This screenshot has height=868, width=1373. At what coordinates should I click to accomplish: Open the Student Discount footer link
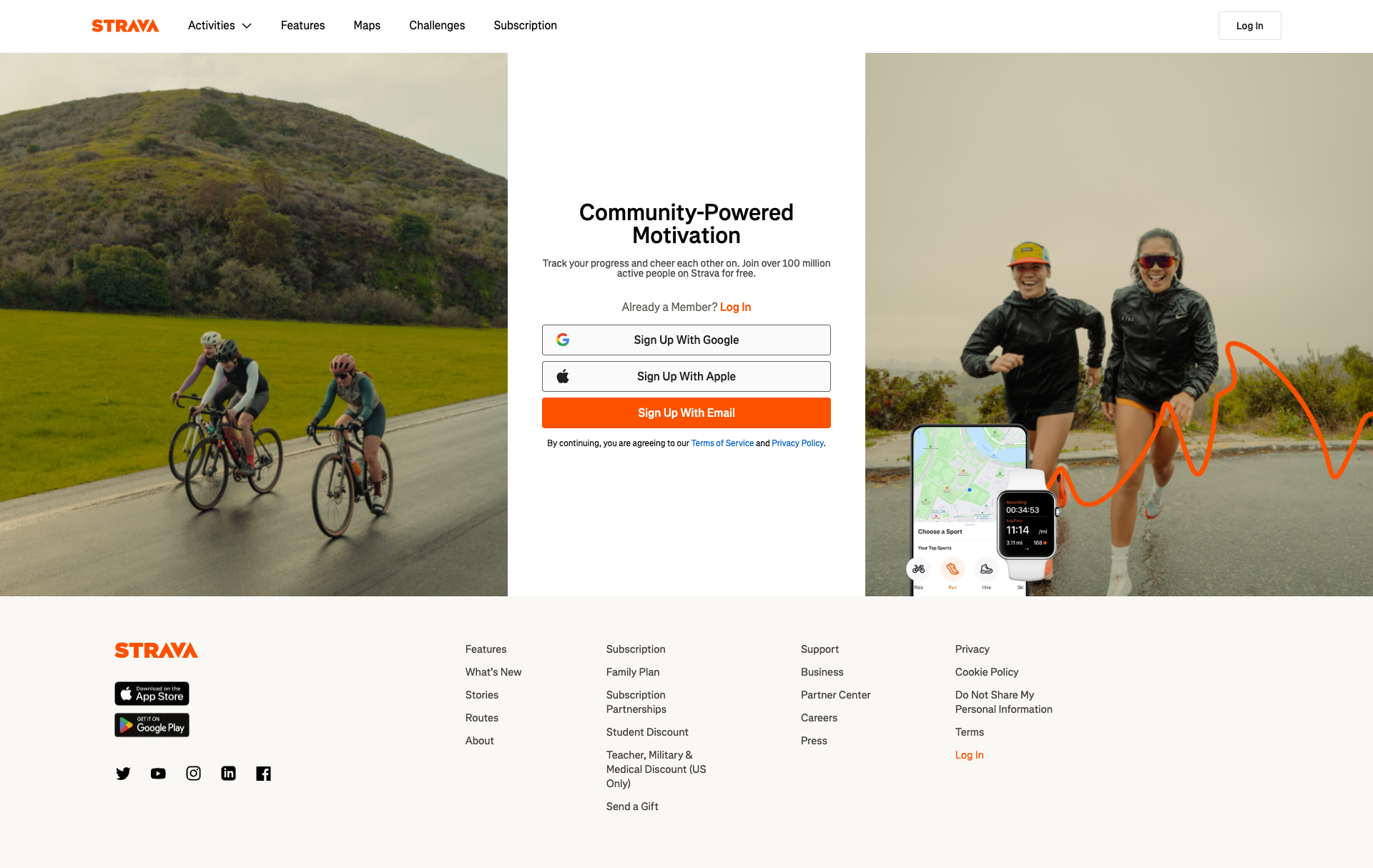tap(647, 732)
